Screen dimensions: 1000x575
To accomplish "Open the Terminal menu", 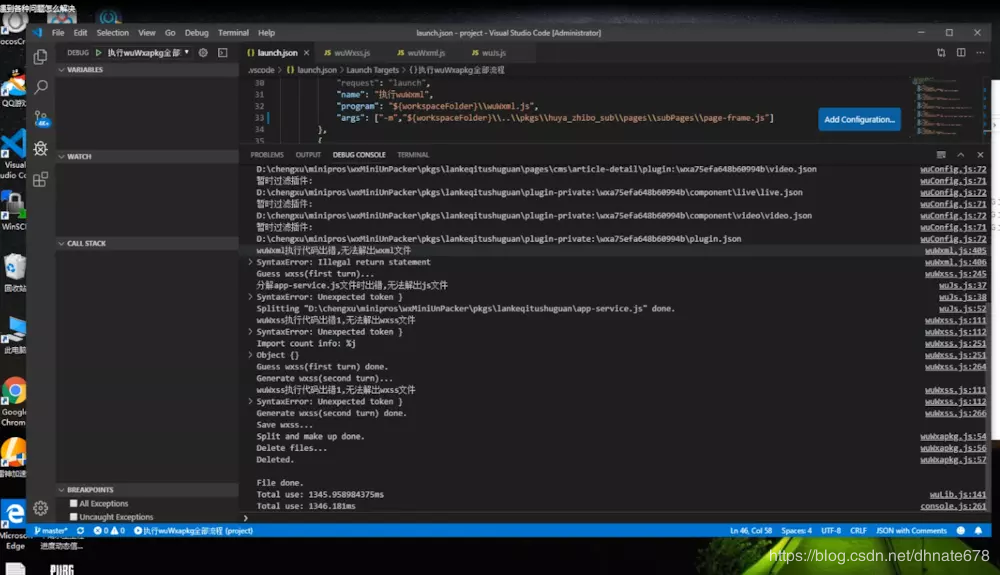I will (233, 33).
